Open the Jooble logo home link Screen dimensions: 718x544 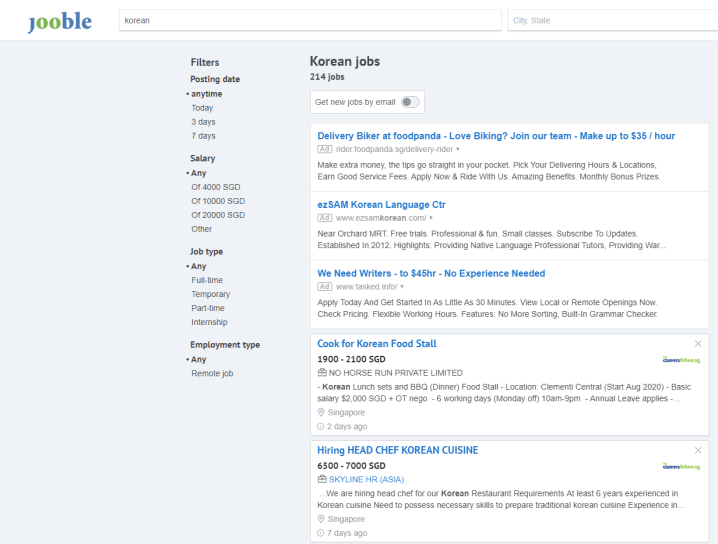[60, 22]
